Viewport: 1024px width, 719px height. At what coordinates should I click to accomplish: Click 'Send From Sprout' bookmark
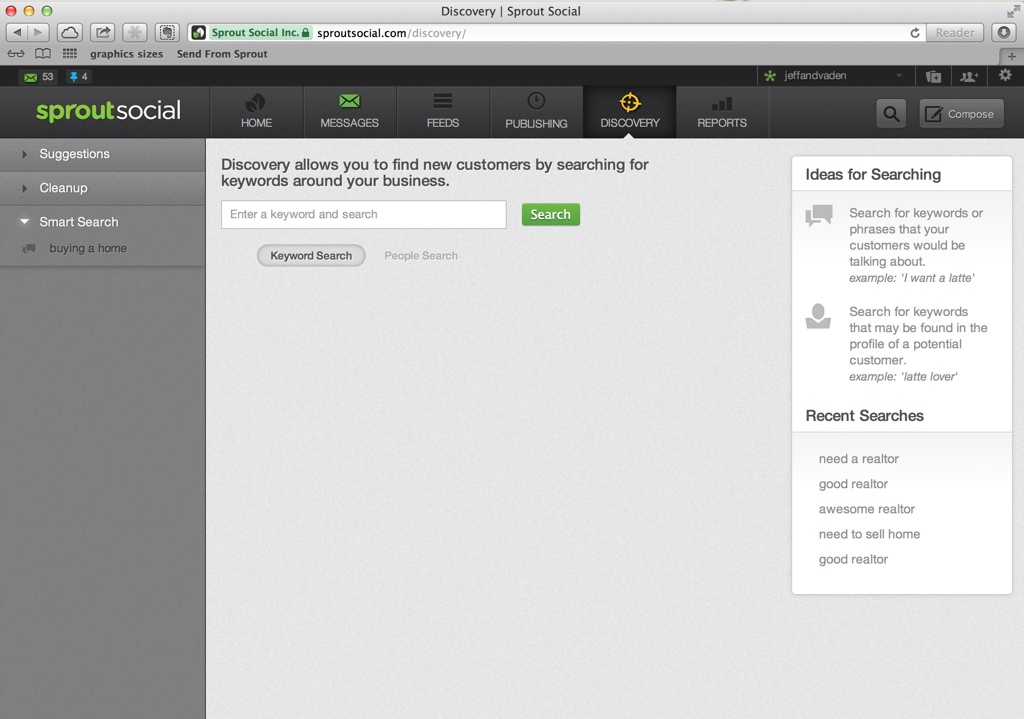(222, 54)
